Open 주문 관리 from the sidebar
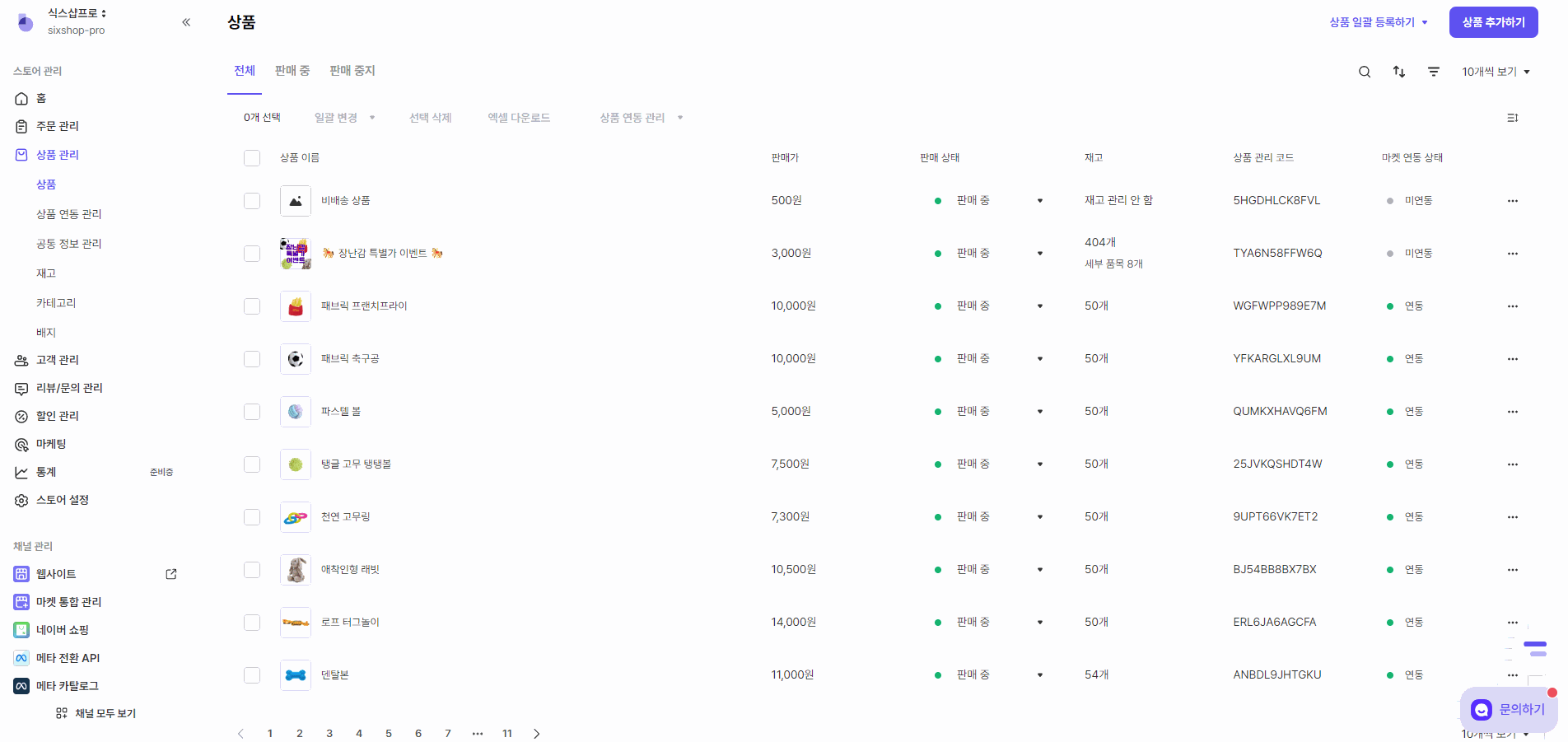The image size is (1568, 742). coord(58,126)
